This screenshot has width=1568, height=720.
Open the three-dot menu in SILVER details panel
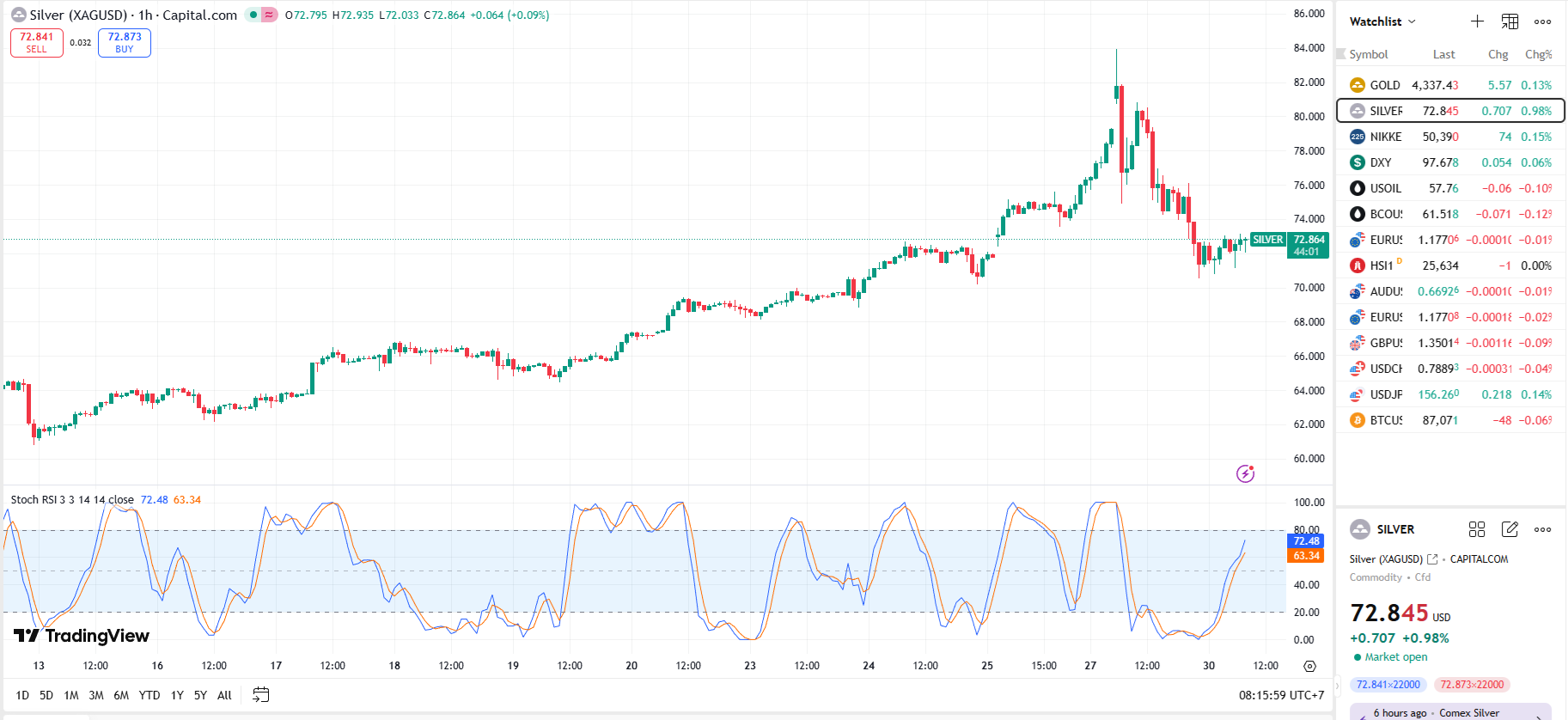1542,529
